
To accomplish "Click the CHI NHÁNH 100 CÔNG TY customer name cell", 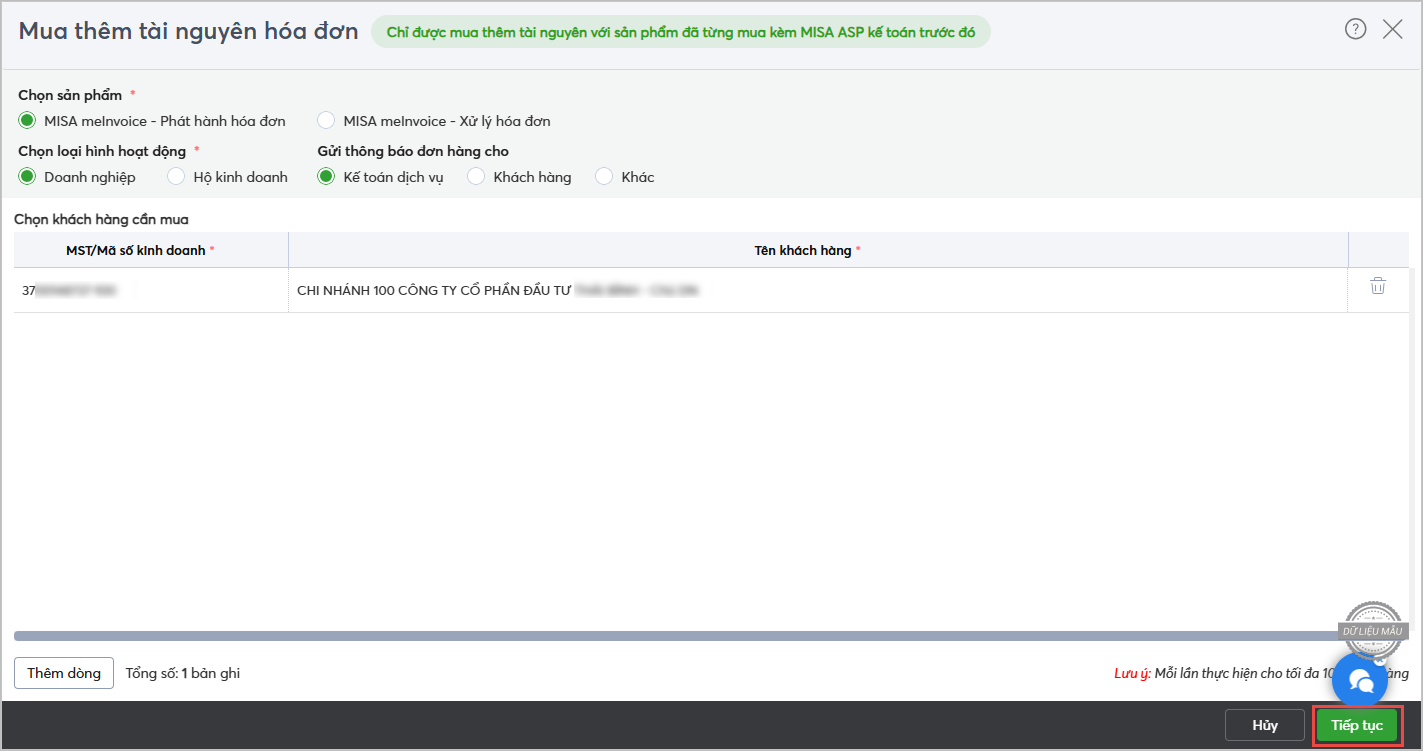I will (x=818, y=290).
